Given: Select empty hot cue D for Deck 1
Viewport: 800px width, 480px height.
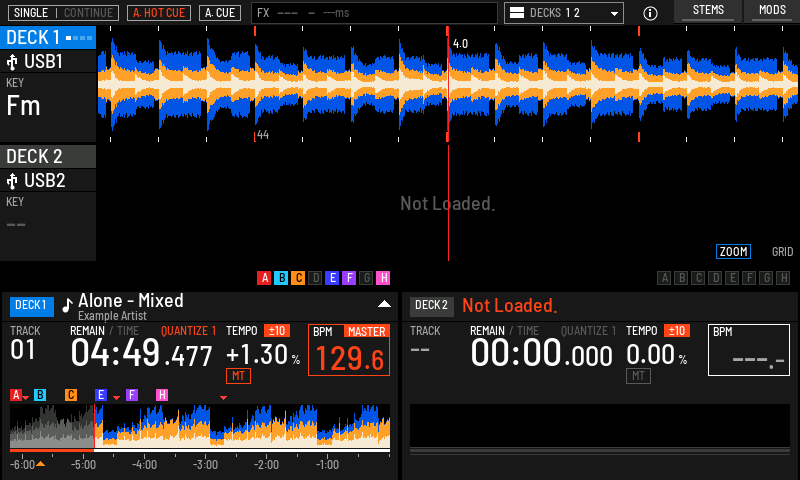Looking at the screenshot, I should click(315, 278).
